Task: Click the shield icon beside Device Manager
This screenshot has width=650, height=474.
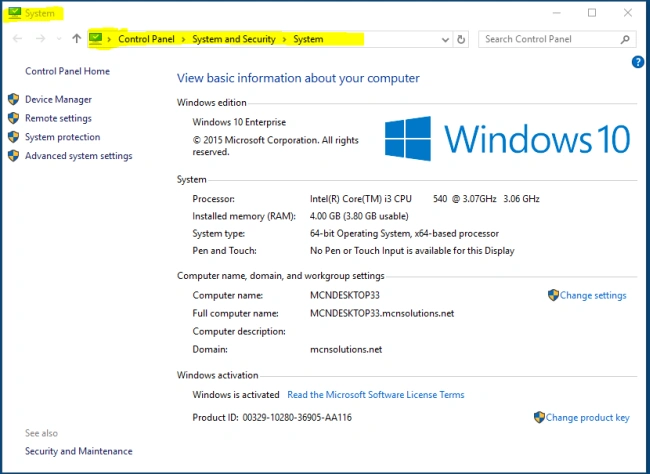Action: pos(14,99)
